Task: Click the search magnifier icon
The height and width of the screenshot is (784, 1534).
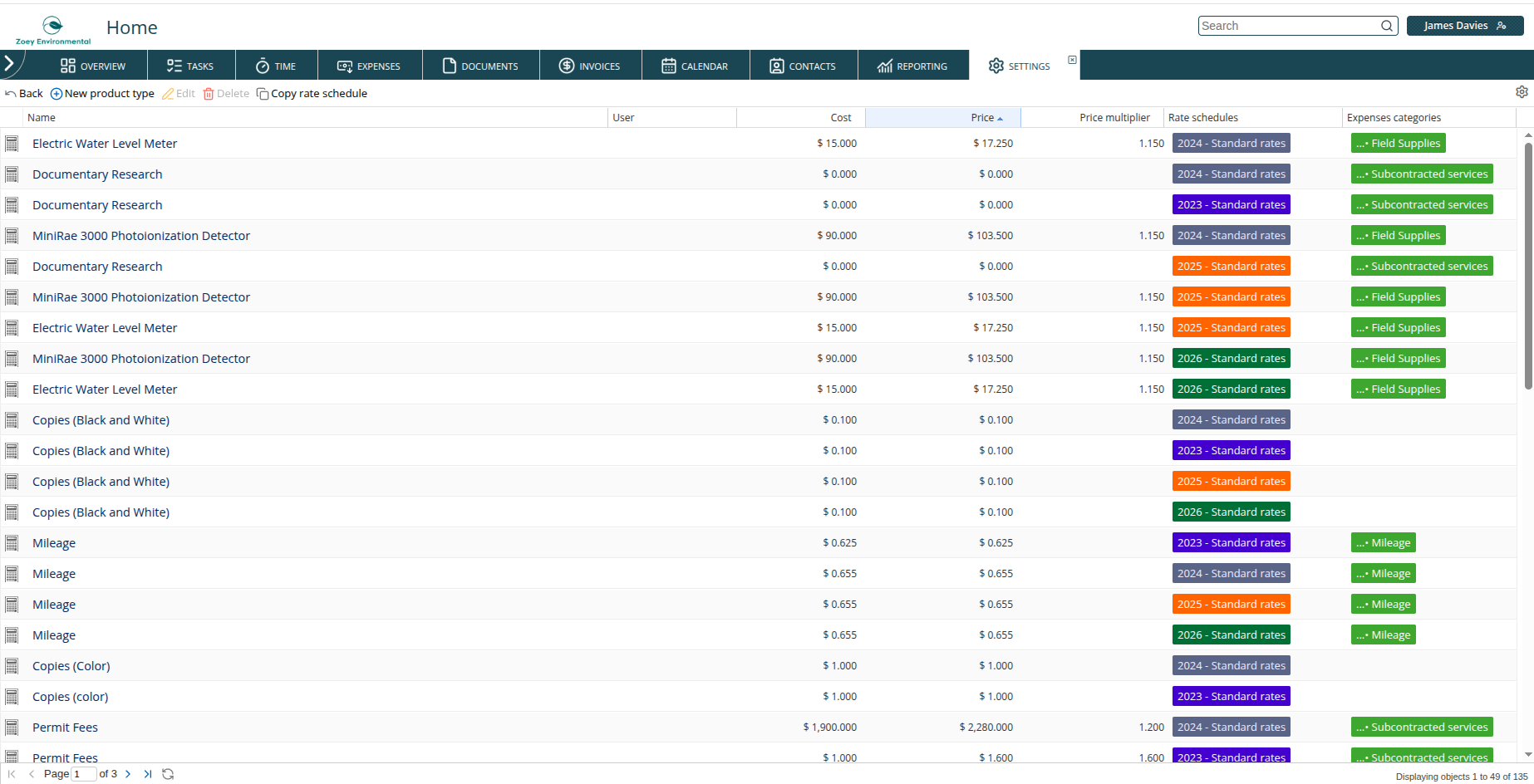Action: pos(1387,26)
